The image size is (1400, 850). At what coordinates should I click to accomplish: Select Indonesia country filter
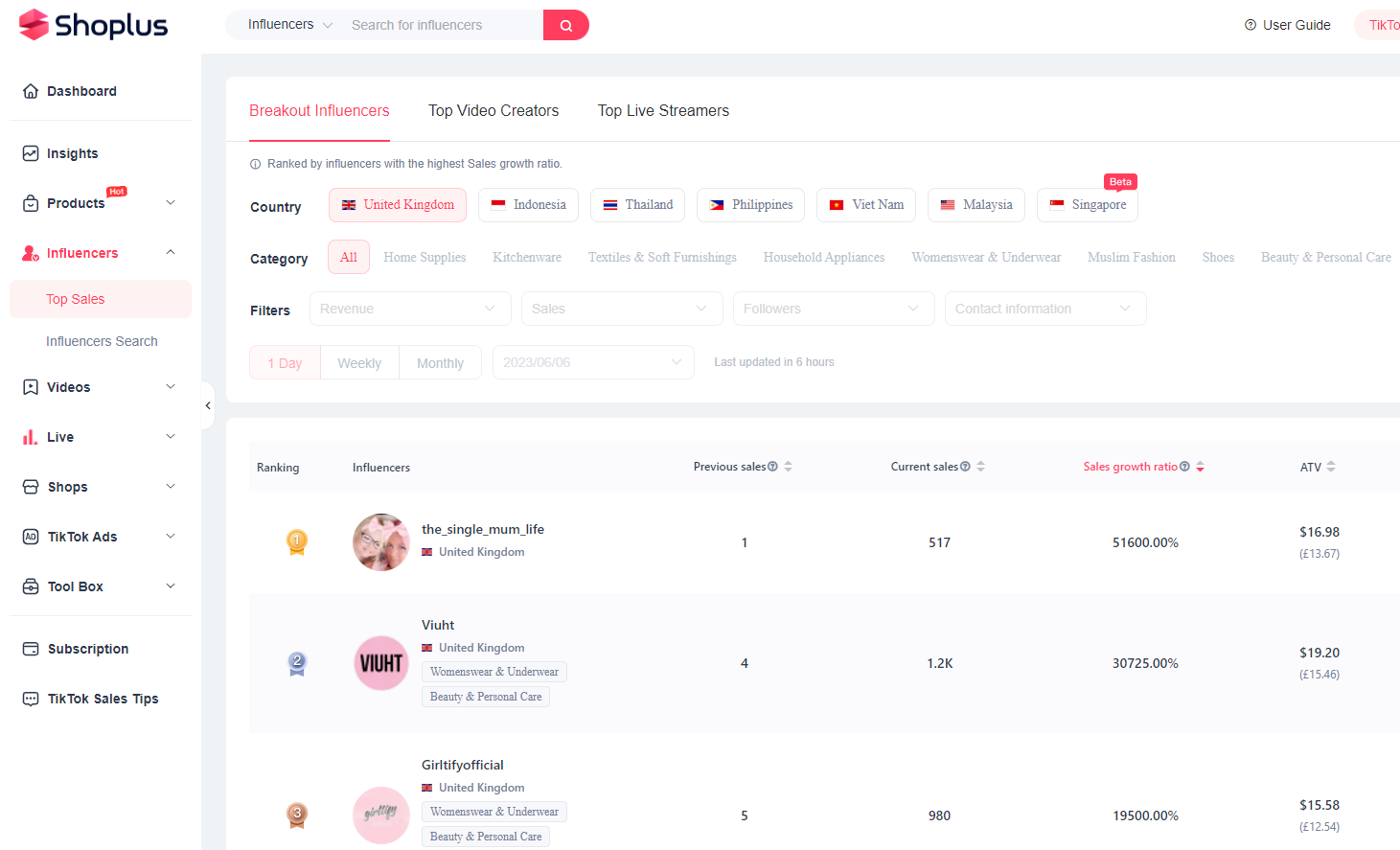coord(528,205)
